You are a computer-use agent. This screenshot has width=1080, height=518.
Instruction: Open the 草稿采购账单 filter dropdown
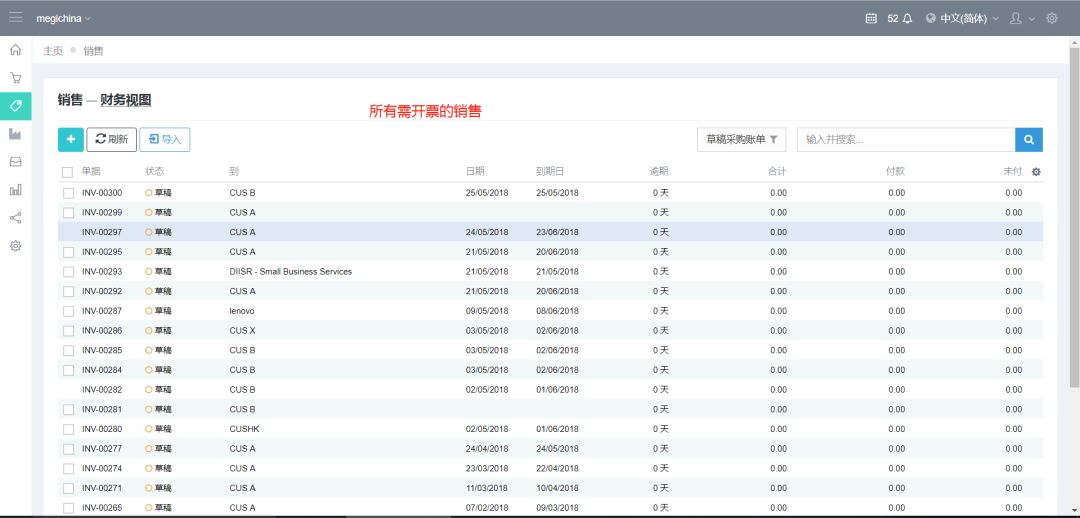pyautogui.click(x=741, y=139)
